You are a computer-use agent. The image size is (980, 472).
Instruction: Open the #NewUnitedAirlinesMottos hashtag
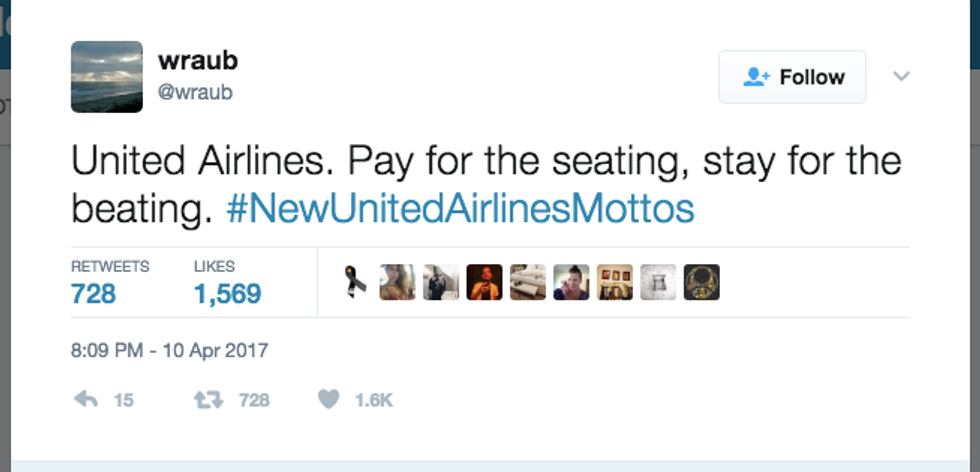click(461, 210)
